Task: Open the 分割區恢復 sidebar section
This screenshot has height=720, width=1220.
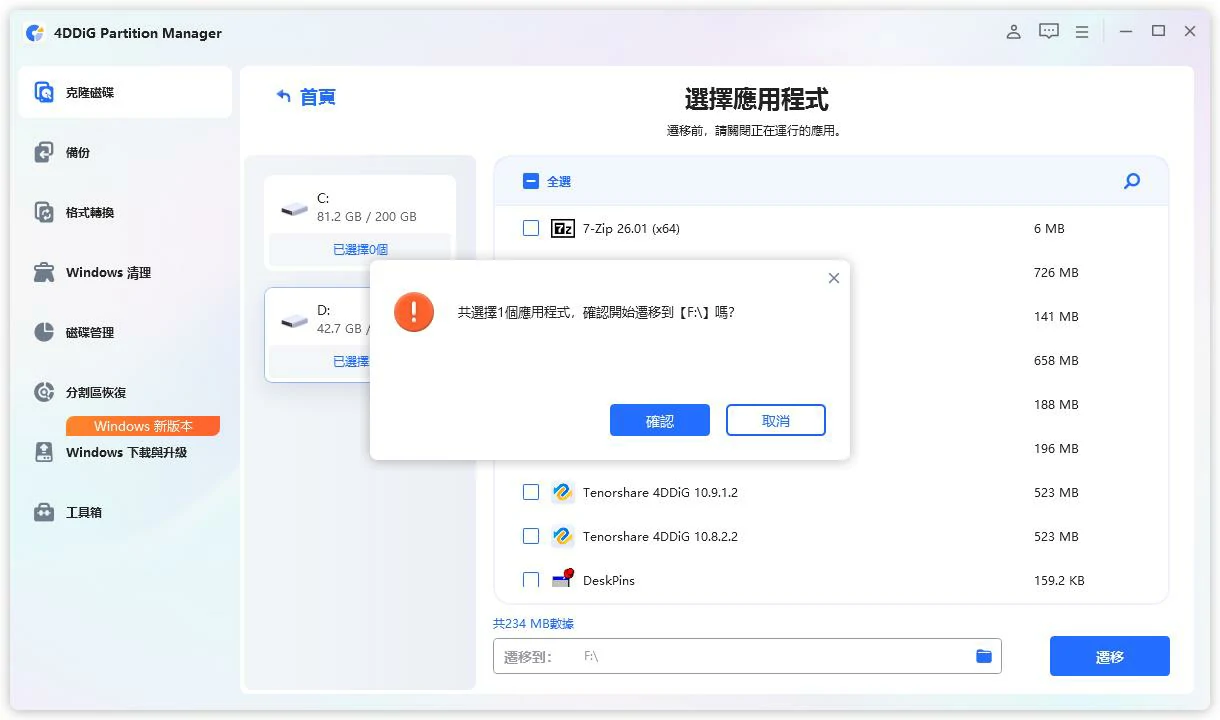Action: click(x=125, y=392)
